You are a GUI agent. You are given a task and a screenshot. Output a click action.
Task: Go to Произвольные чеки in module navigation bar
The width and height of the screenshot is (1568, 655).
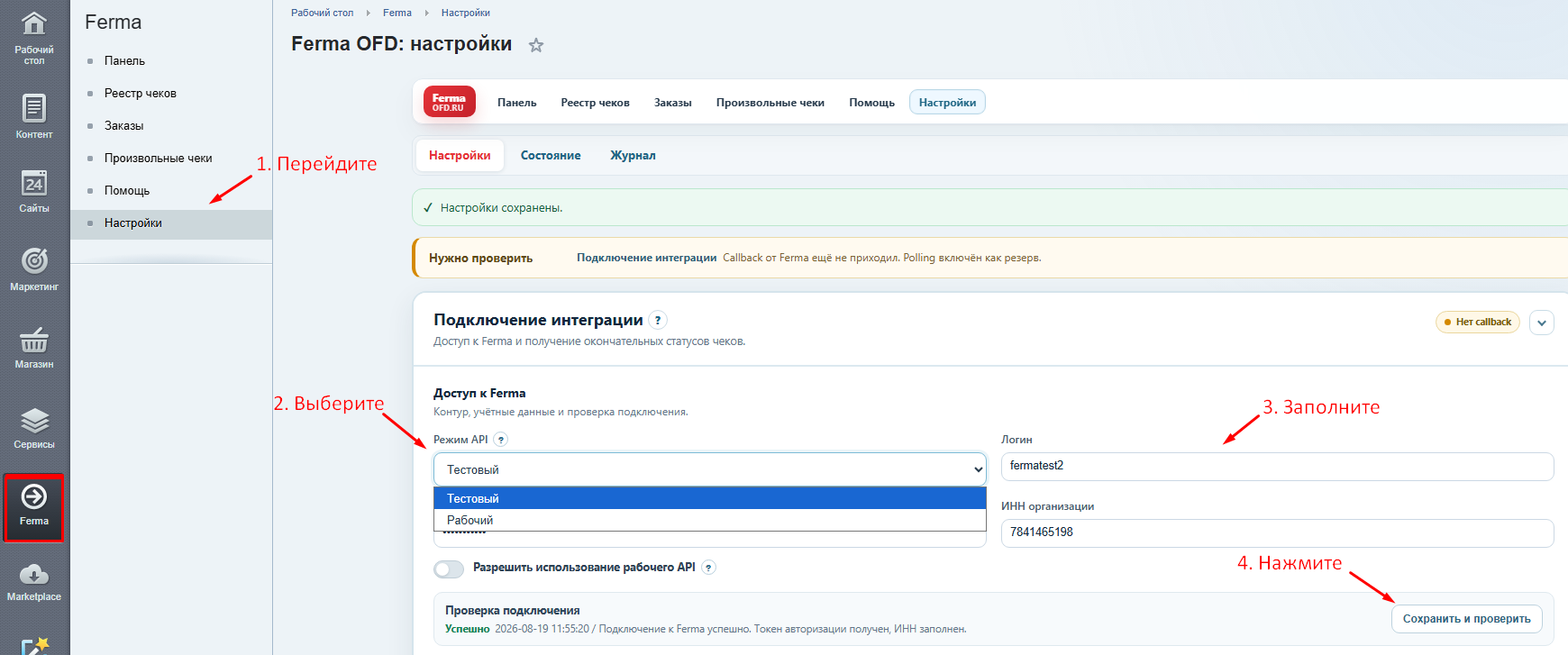770,103
